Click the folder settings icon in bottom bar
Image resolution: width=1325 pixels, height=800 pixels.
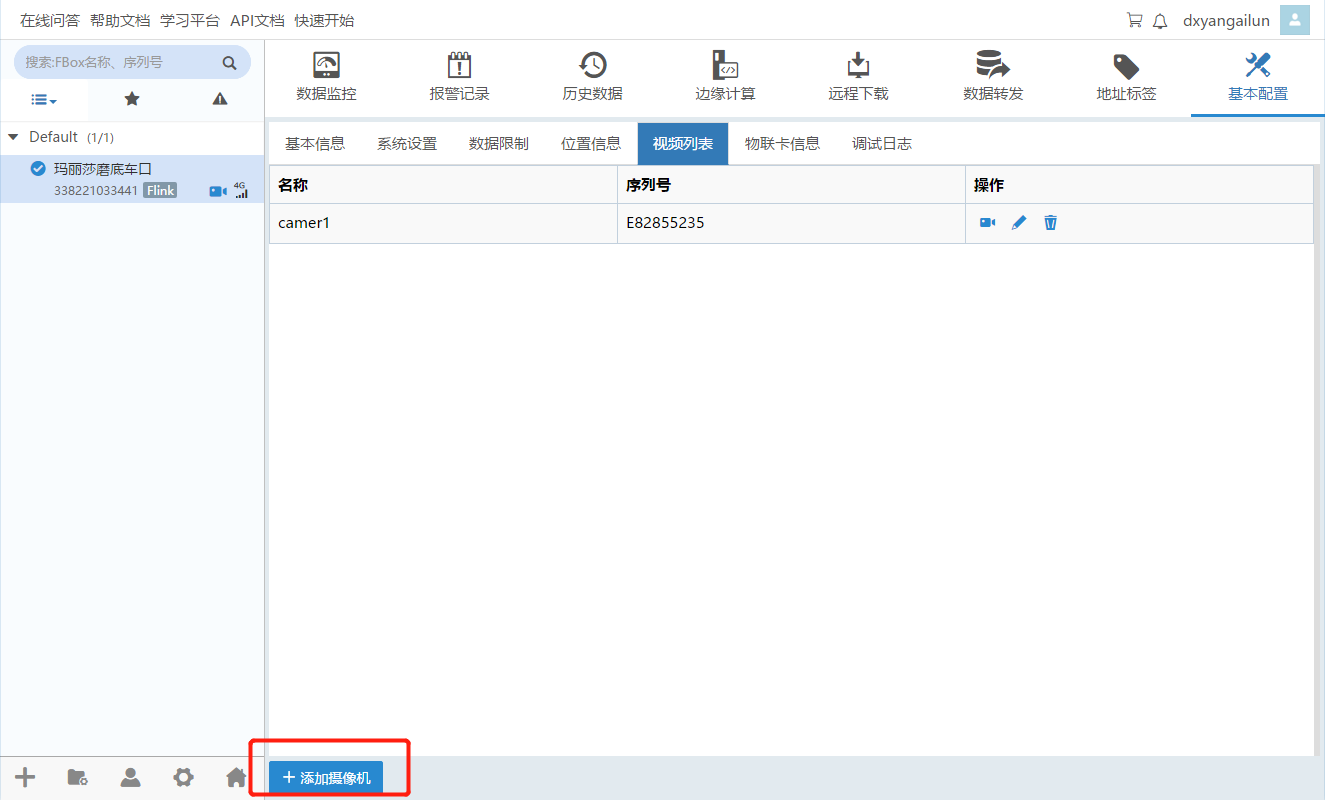[77, 777]
